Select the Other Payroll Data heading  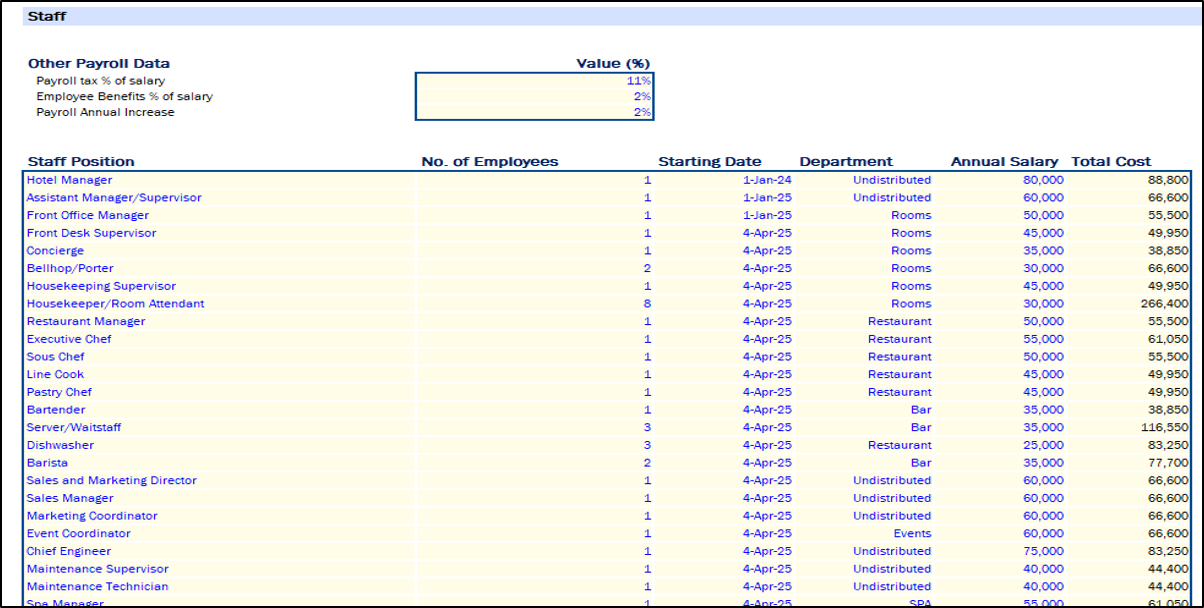[x=99, y=63]
